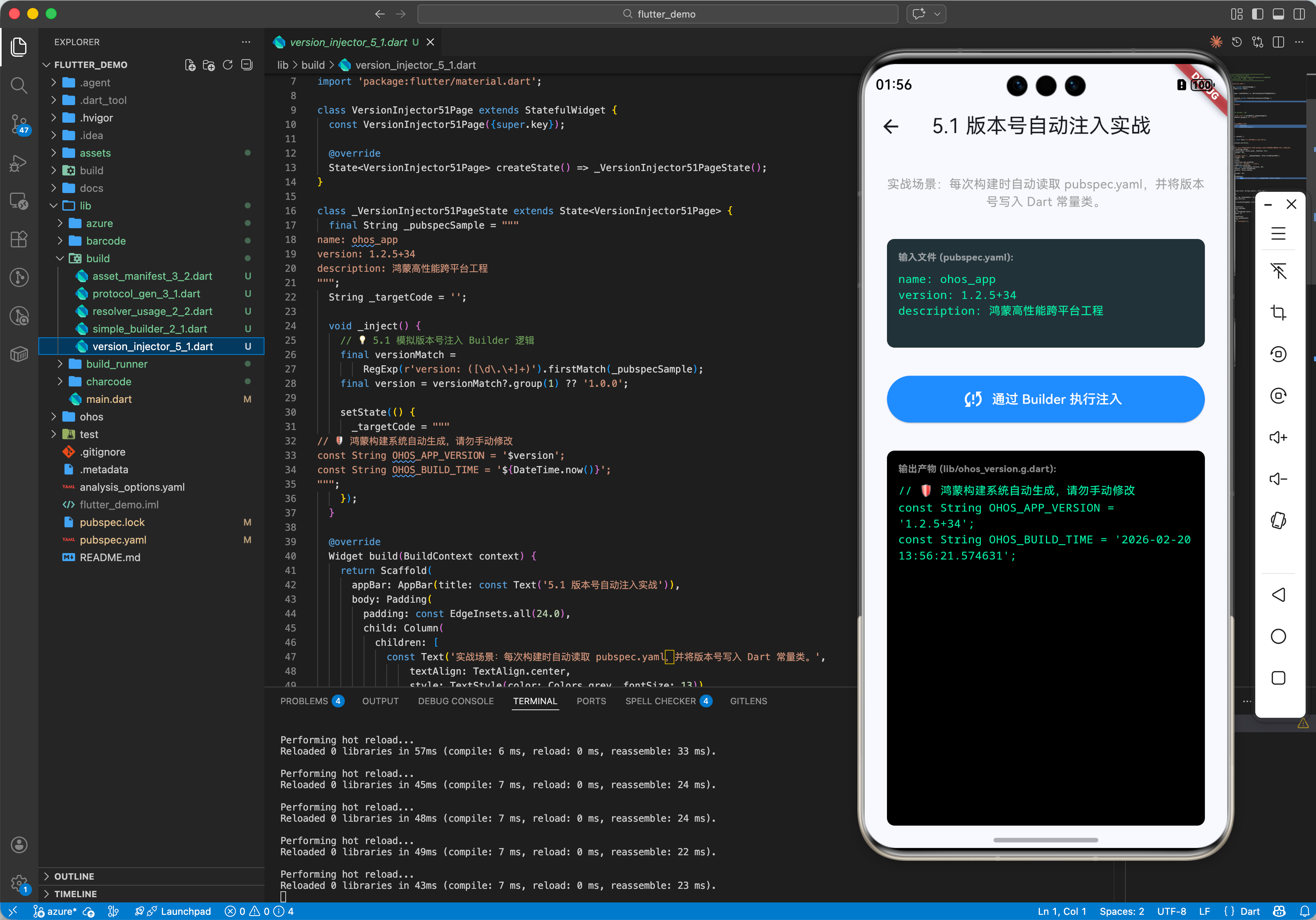Image resolution: width=1316 pixels, height=920 pixels.
Task: Toggle the primary side bar layout
Action: pos(1258,14)
